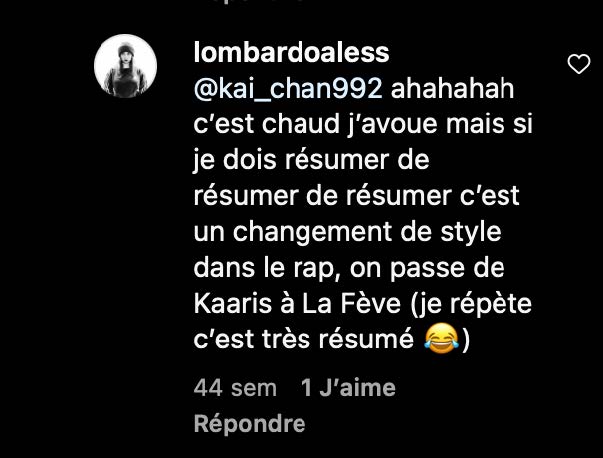Click the laughing-crying emoji in the comment

[441, 338]
